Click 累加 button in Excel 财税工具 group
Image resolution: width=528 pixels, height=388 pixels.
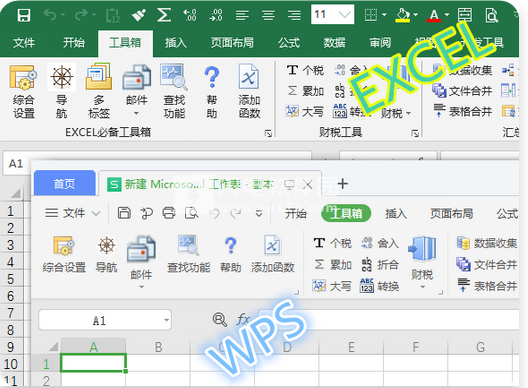(305, 91)
